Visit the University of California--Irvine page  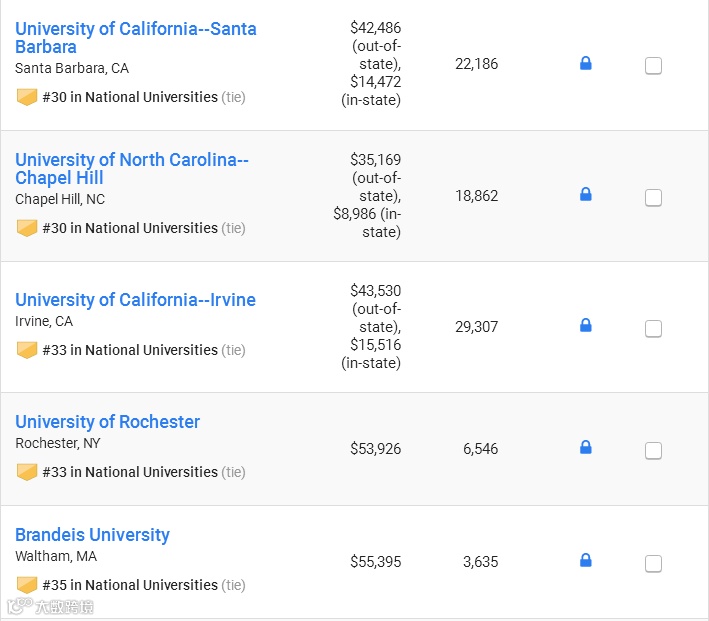[135, 300]
